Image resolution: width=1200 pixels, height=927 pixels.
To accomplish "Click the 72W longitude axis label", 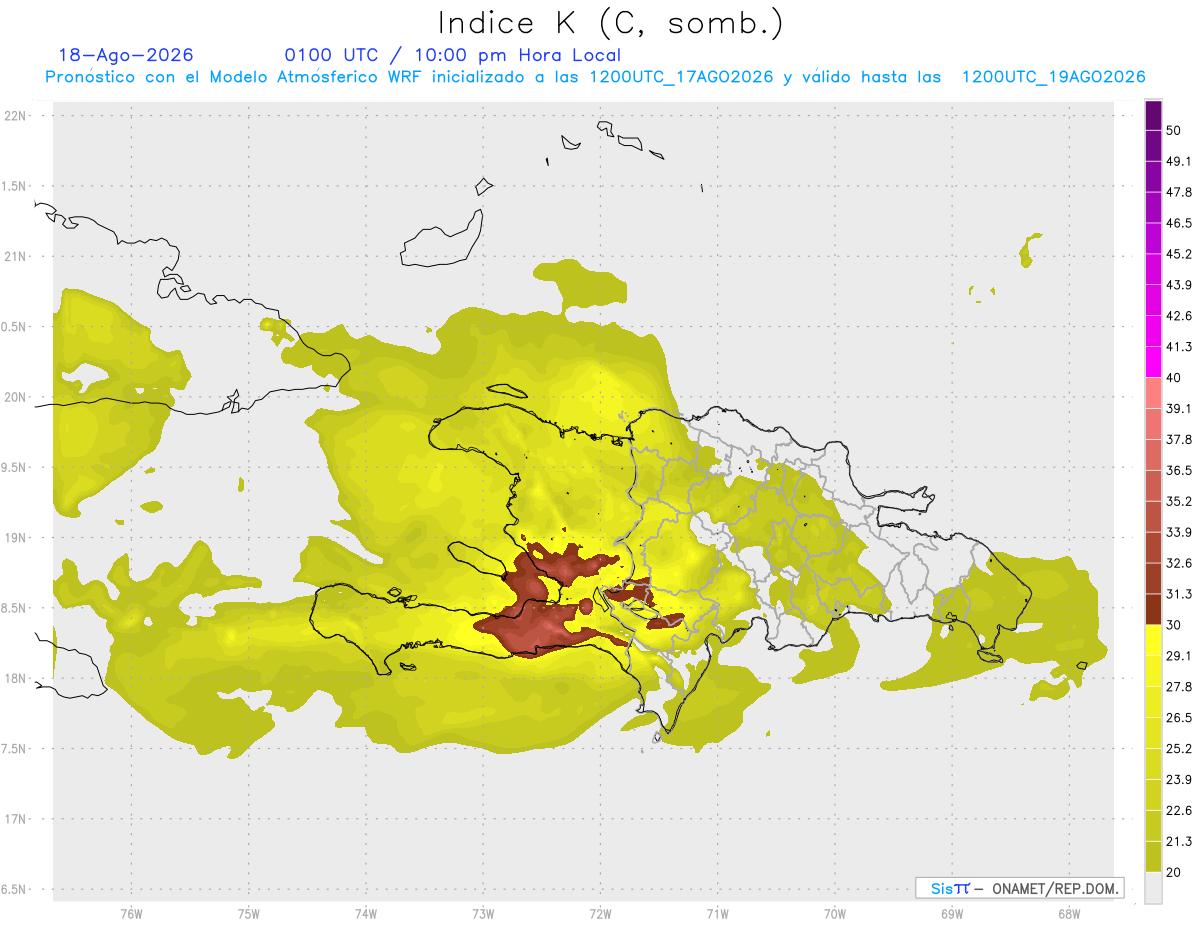I will click(x=600, y=913).
